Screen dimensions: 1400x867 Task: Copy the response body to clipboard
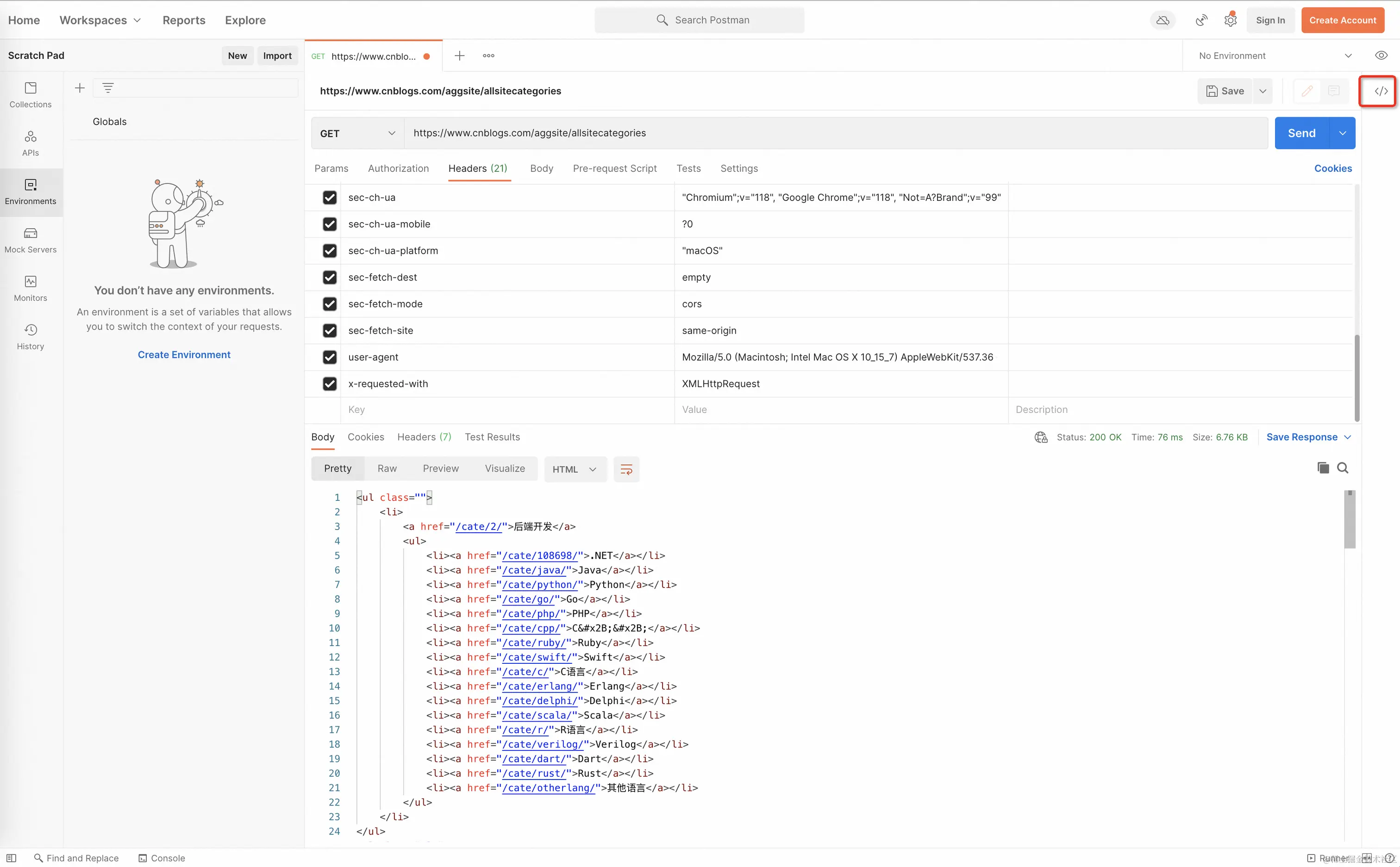click(1323, 468)
